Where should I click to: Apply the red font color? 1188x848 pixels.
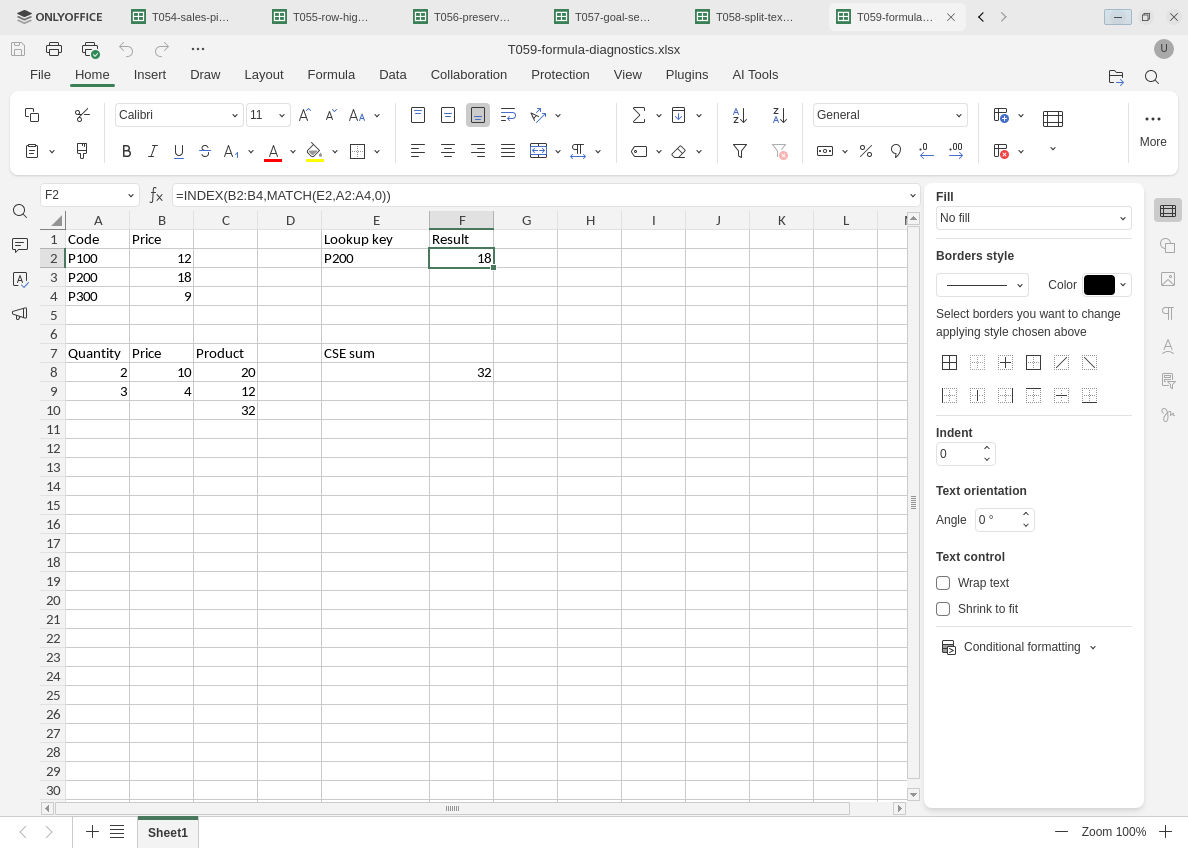[274, 152]
